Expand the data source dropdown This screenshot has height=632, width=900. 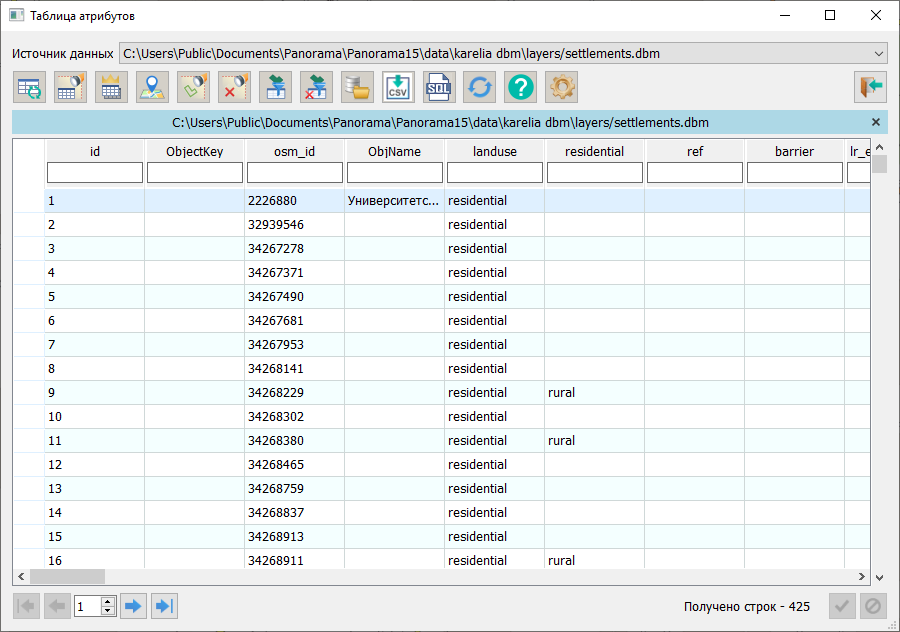[879, 53]
